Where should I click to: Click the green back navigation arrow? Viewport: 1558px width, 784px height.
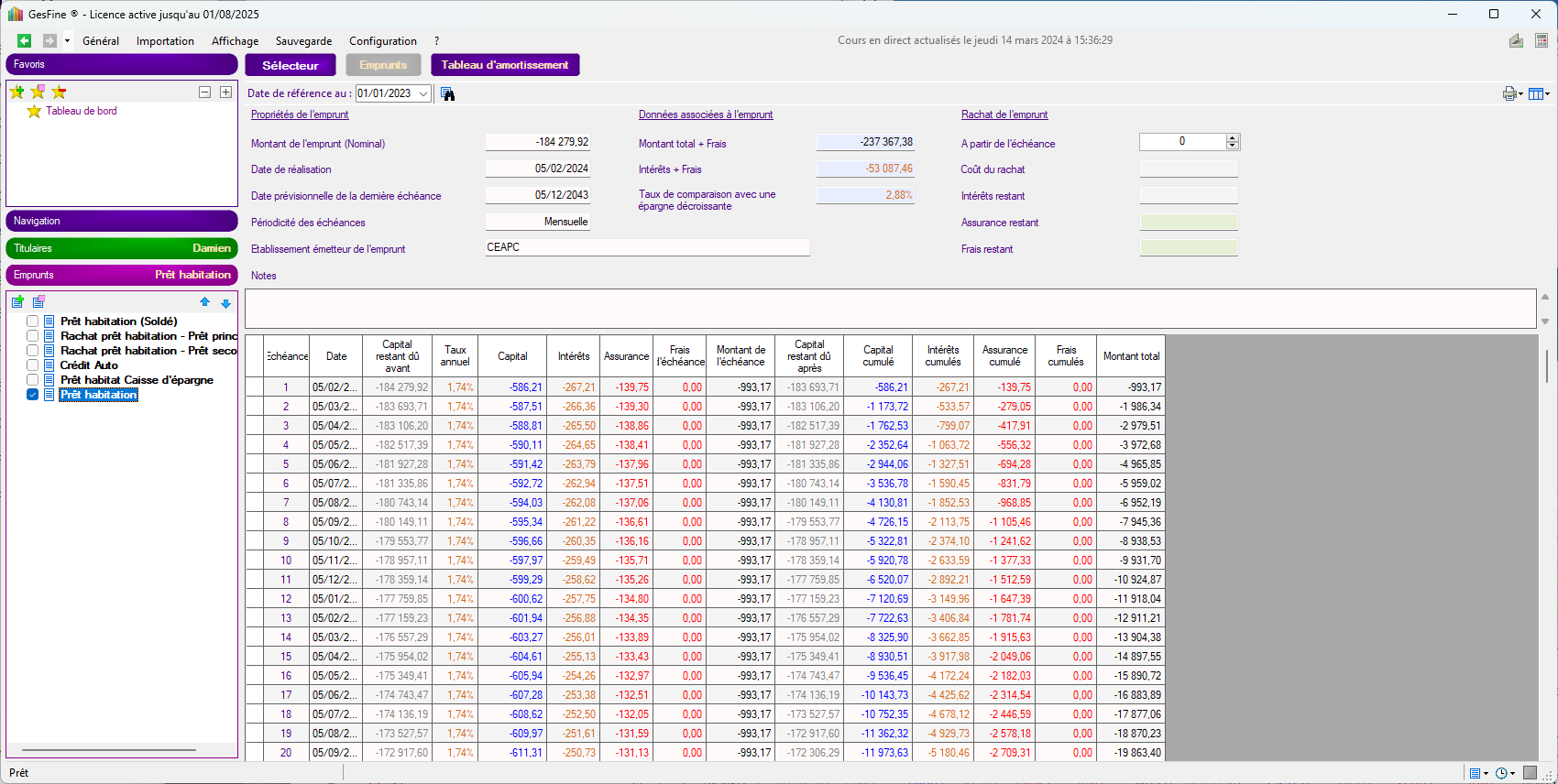tap(24, 40)
